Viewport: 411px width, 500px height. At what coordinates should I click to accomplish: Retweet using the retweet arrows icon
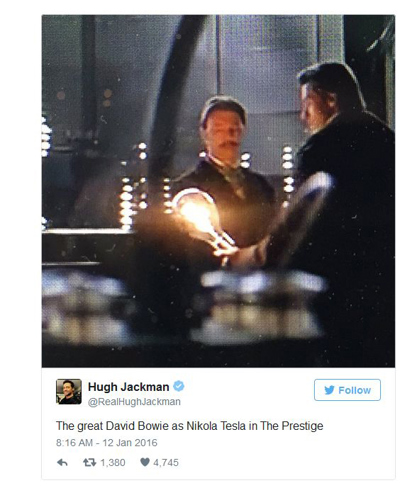pyautogui.click(x=89, y=462)
